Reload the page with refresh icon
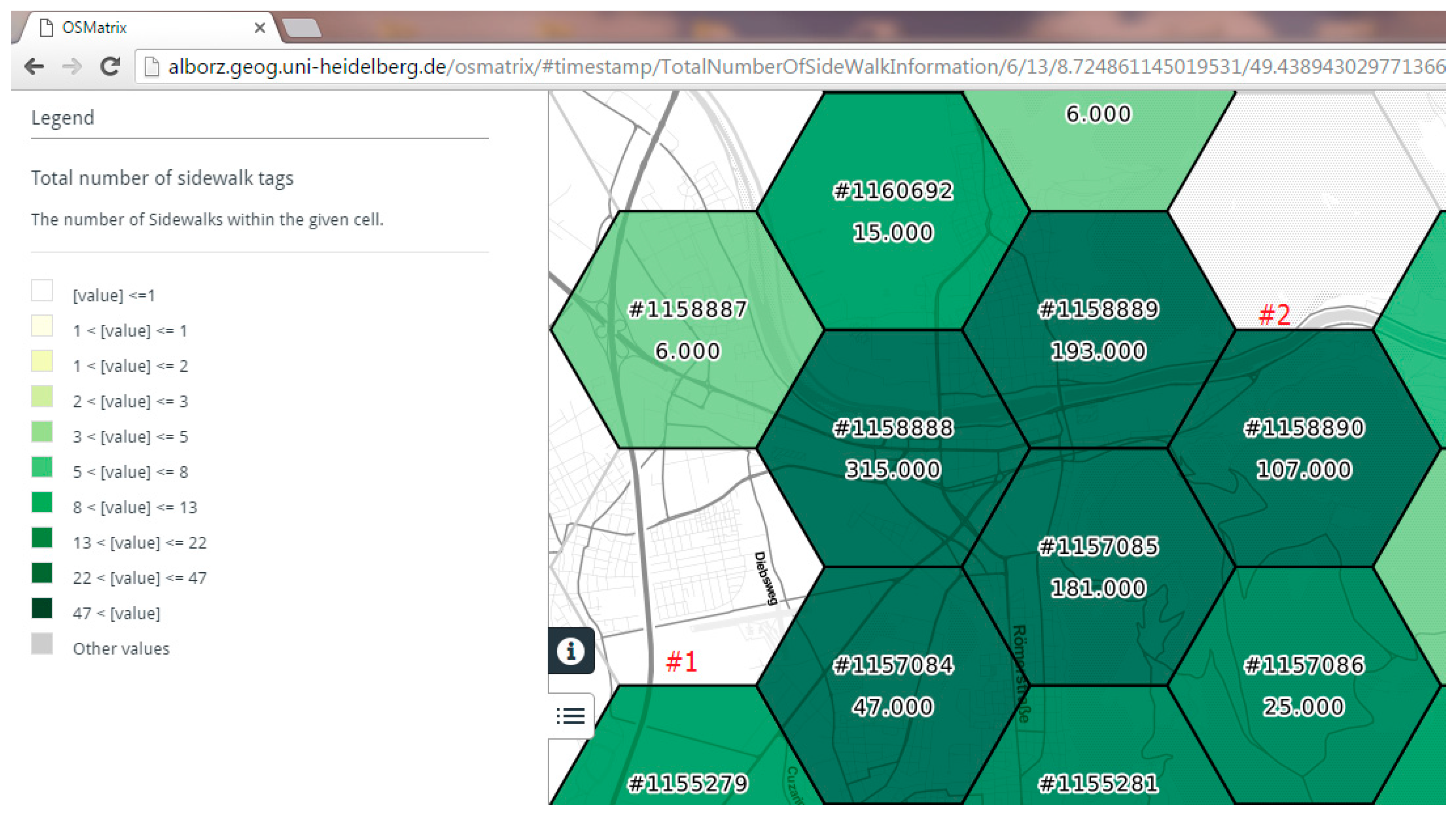The image size is (1456, 817). point(110,67)
